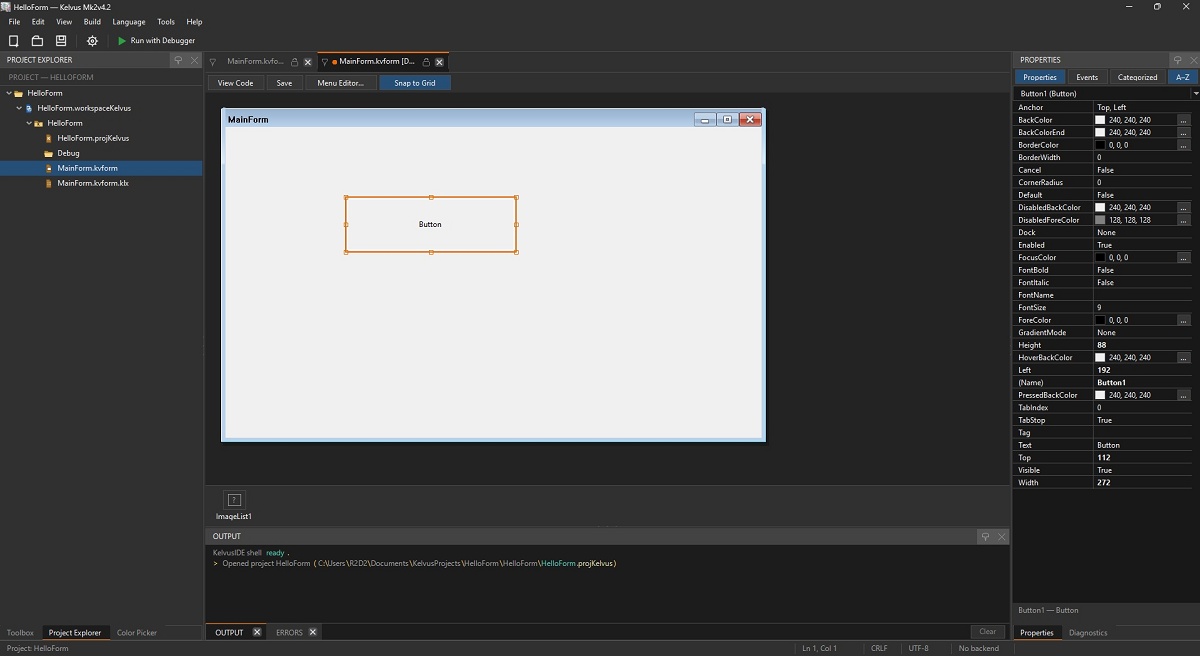Open the View menu
This screenshot has height=656, width=1200.
64,21
